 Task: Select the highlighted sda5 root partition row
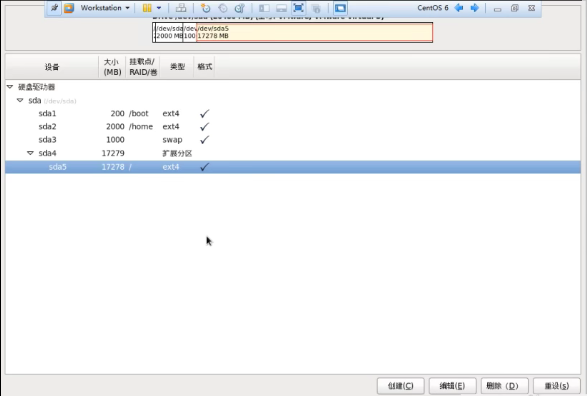point(293,167)
